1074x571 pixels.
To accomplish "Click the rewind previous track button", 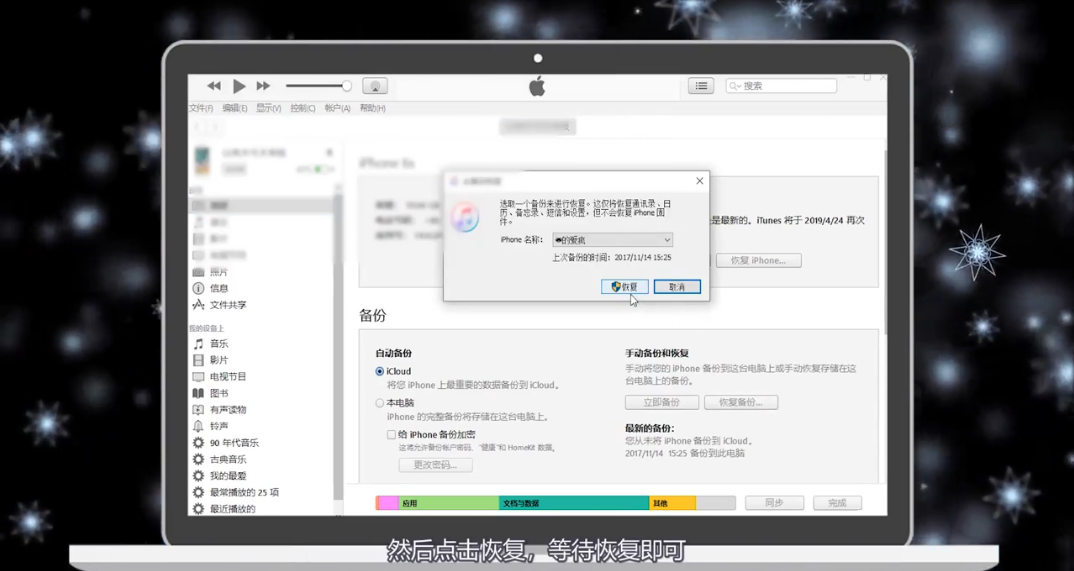I will point(214,86).
